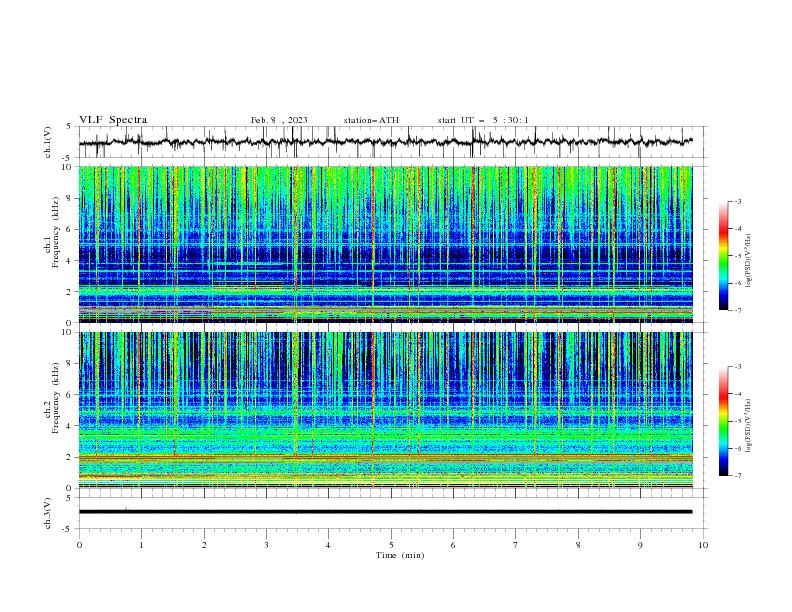The image size is (792, 612).
Task: Click the "9" time axis tick label
Action: click(x=640, y=545)
